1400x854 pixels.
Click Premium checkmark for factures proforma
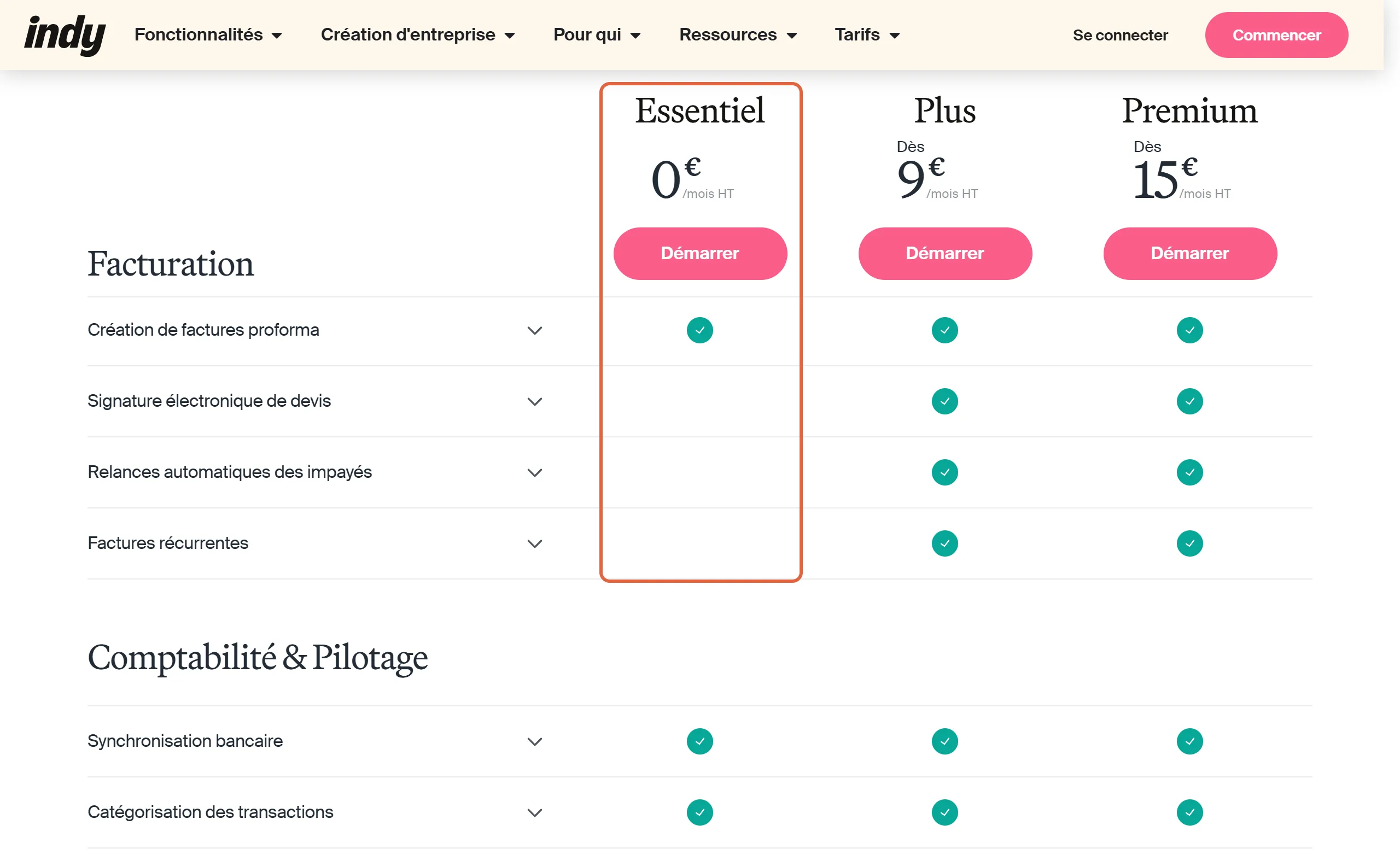click(1190, 330)
